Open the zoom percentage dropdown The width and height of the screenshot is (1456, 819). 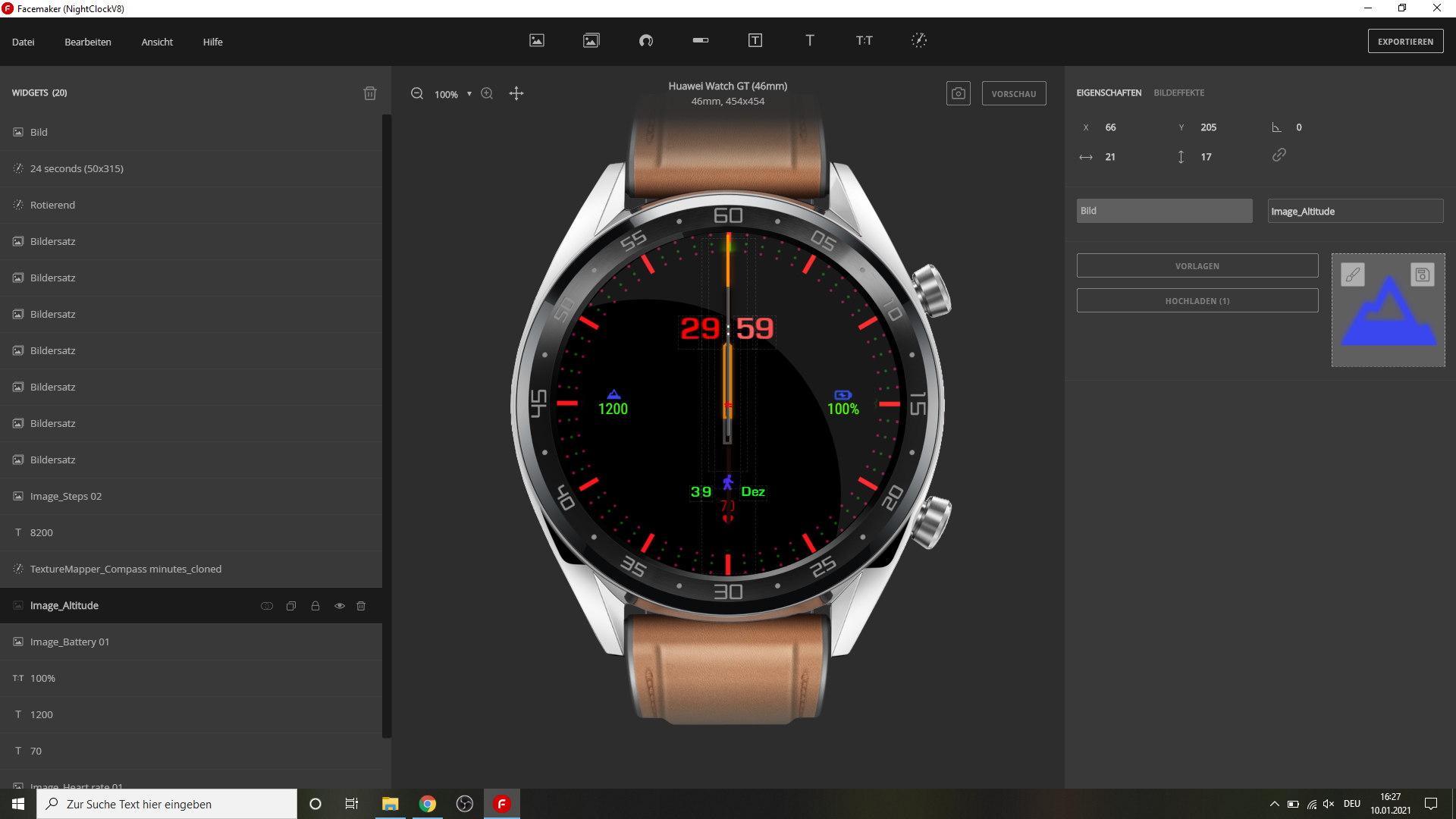coord(469,94)
